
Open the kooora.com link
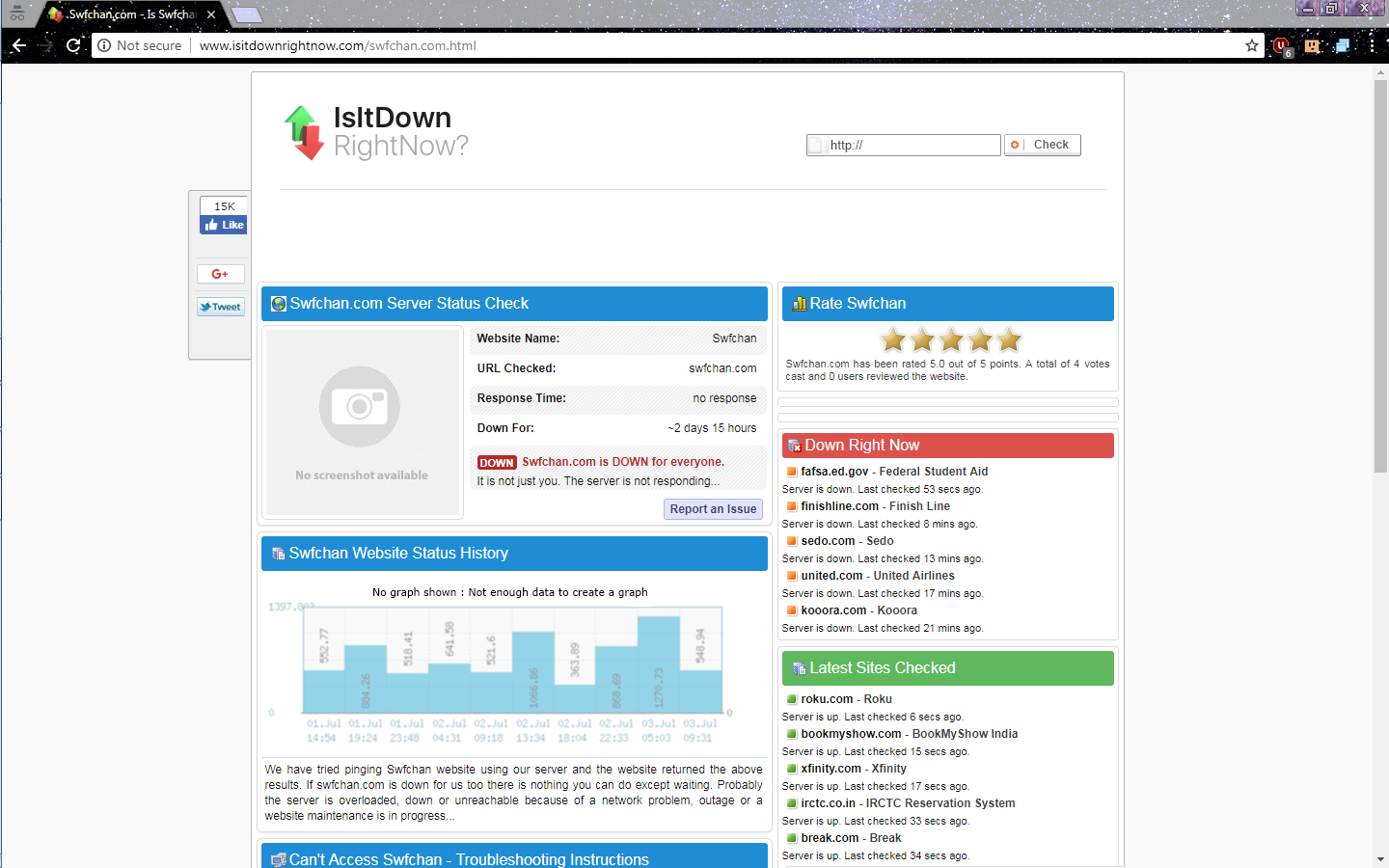[833, 610]
